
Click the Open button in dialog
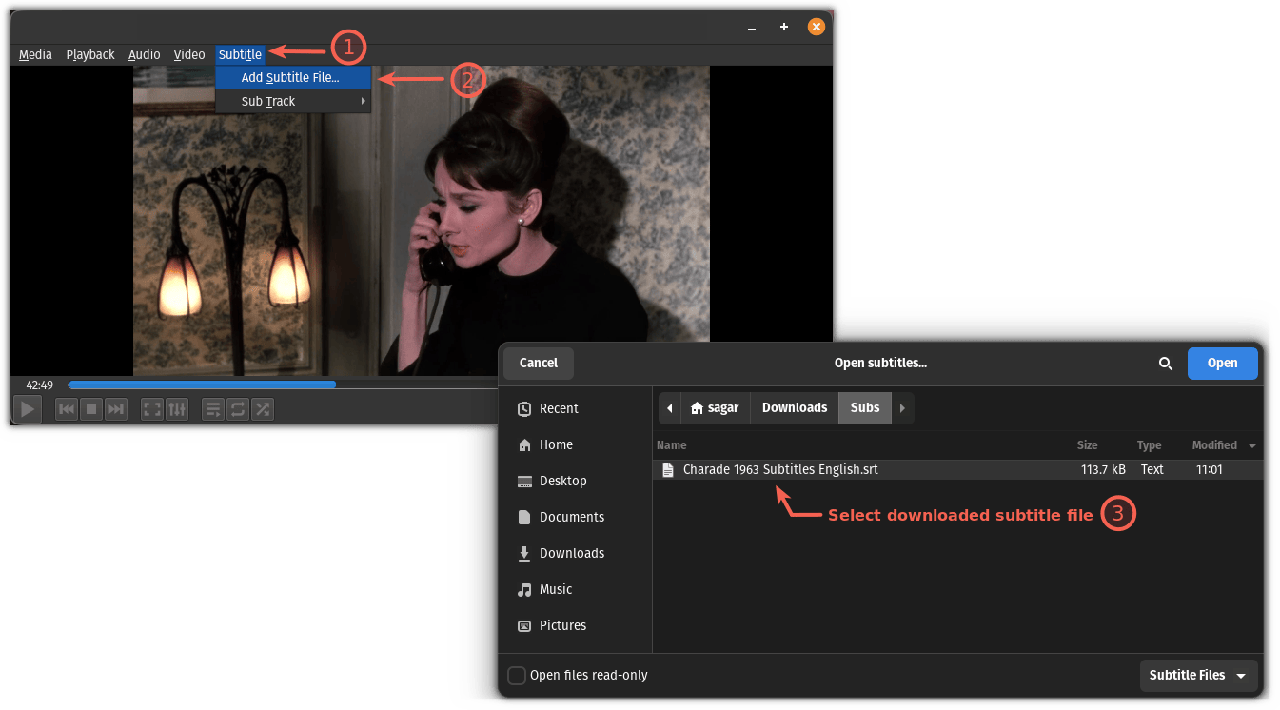coord(1222,363)
